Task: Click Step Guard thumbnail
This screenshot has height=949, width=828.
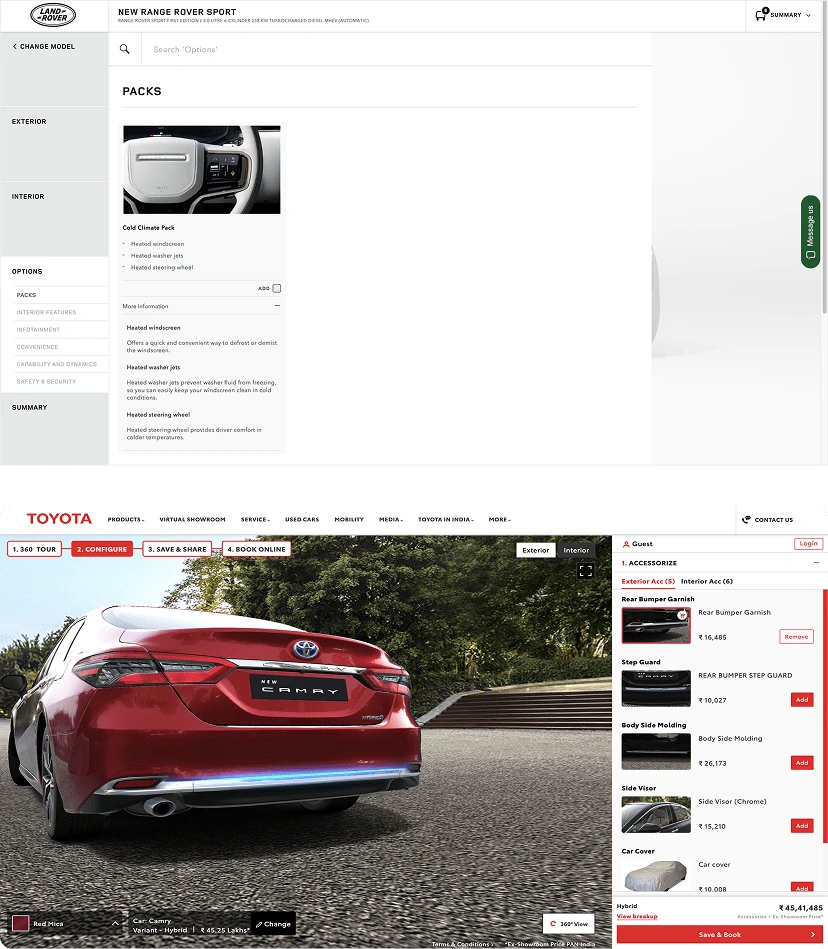Action: pos(656,688)
